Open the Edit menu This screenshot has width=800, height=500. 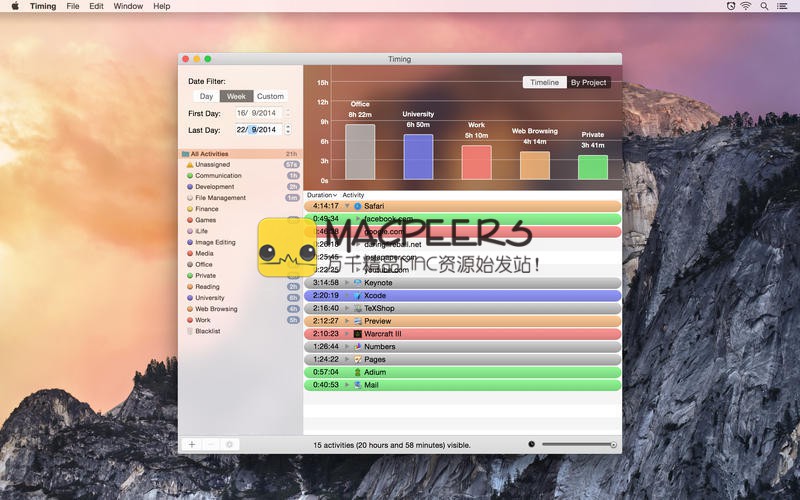[x=96, y=6]
